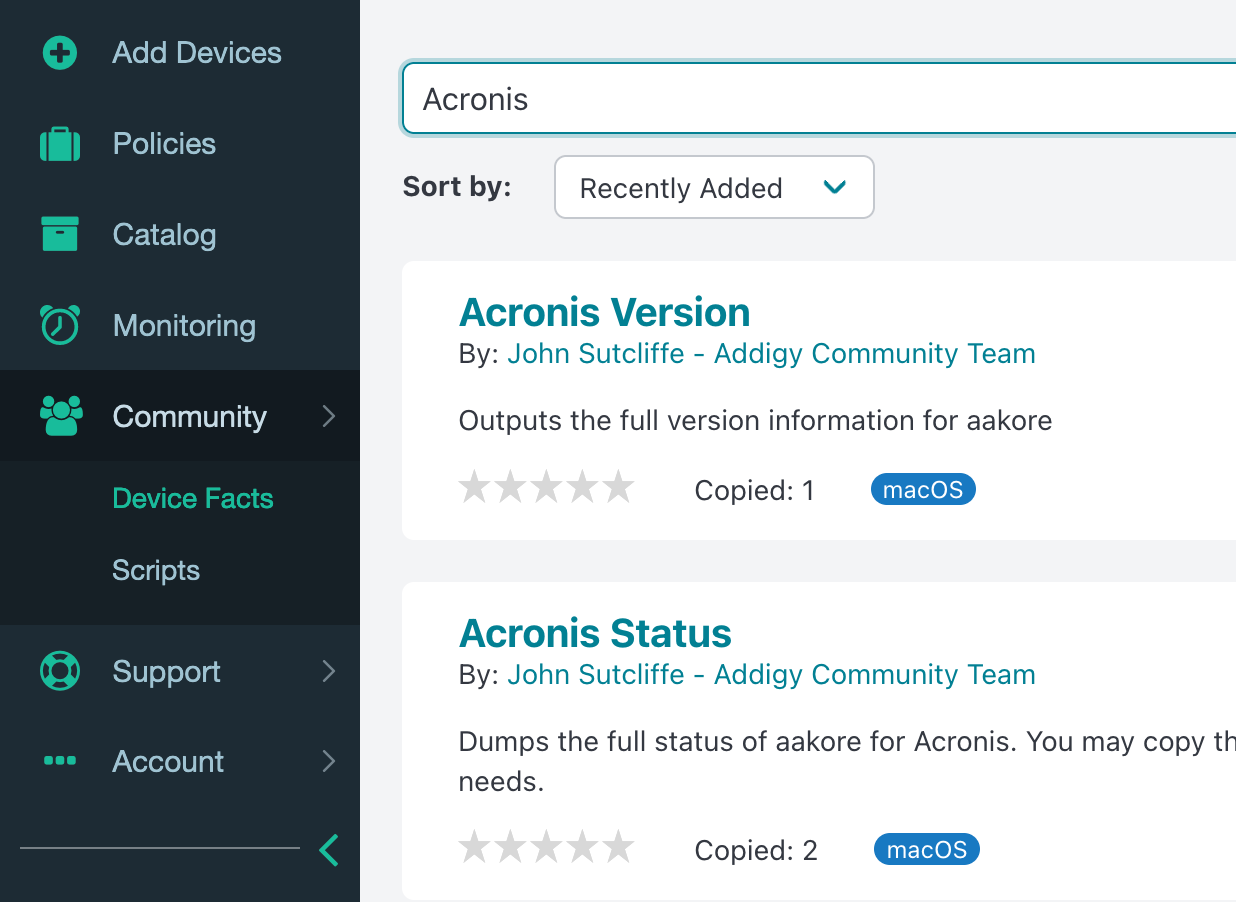Viewport: 1236px width, 902px height.
Task: Click the Support lifebuoy icon
Action: point(60,671)
